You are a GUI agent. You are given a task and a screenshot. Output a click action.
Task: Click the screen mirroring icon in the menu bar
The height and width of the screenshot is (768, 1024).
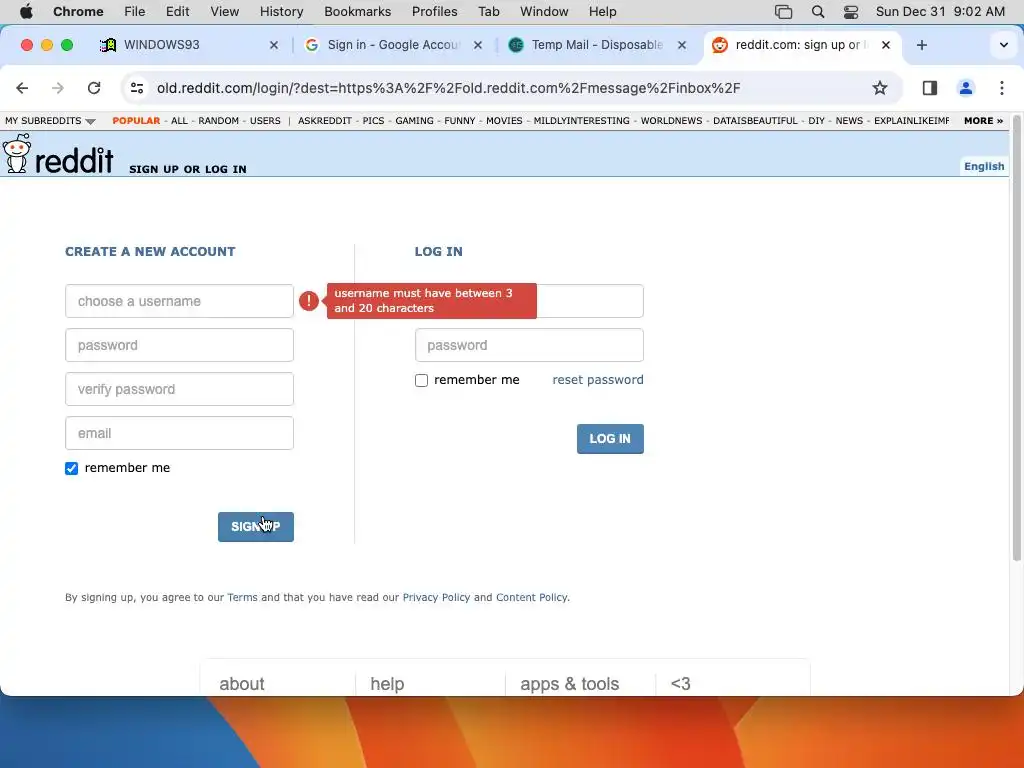783,11
